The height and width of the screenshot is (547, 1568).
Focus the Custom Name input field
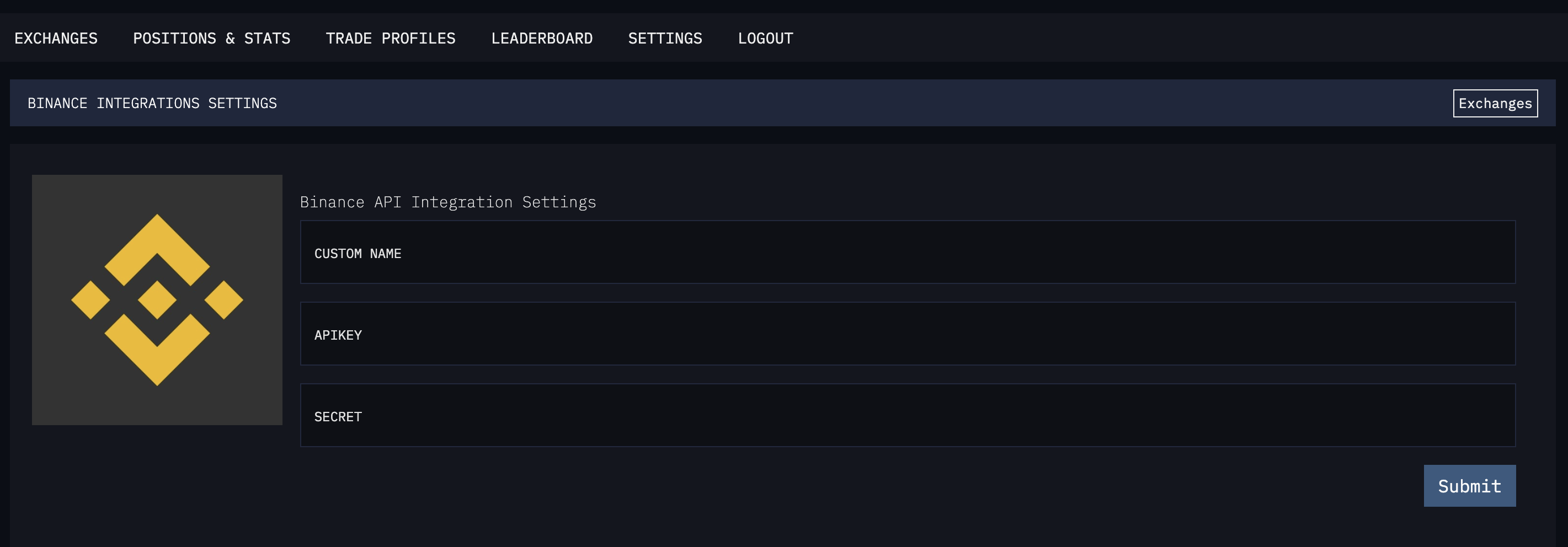908,252
